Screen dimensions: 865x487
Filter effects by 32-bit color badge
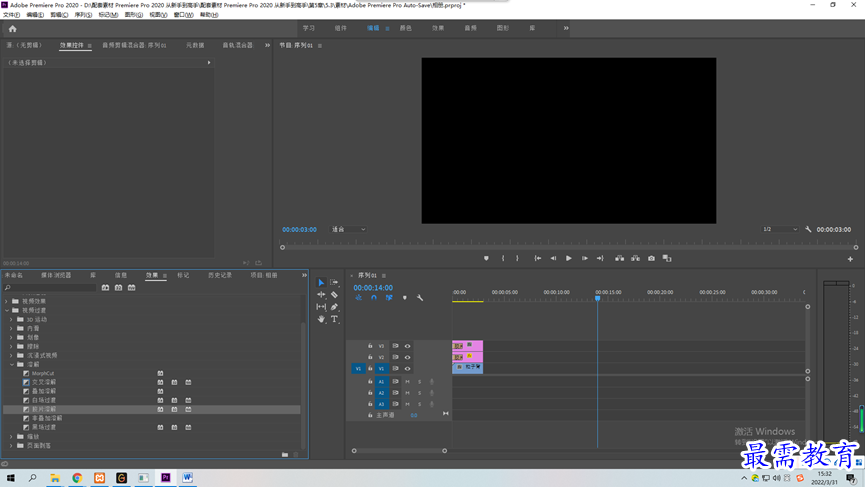click(119, 288)
